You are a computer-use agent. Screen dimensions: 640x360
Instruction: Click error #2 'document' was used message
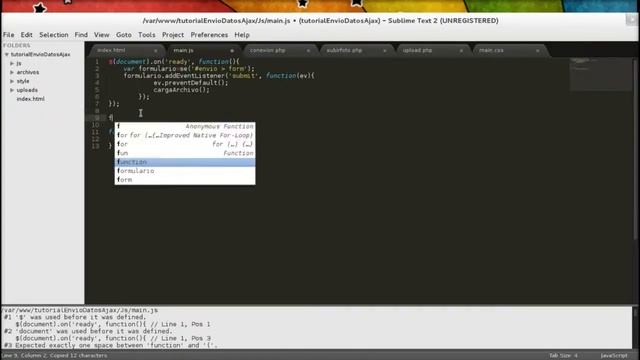(89, 331)
